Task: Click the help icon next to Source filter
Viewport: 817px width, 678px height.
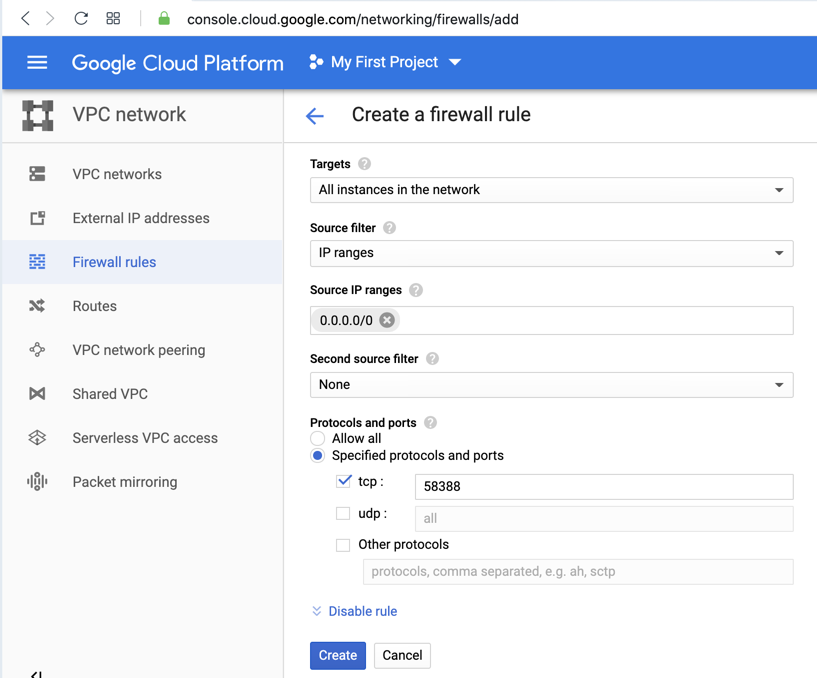Action: tap(390, 228)
